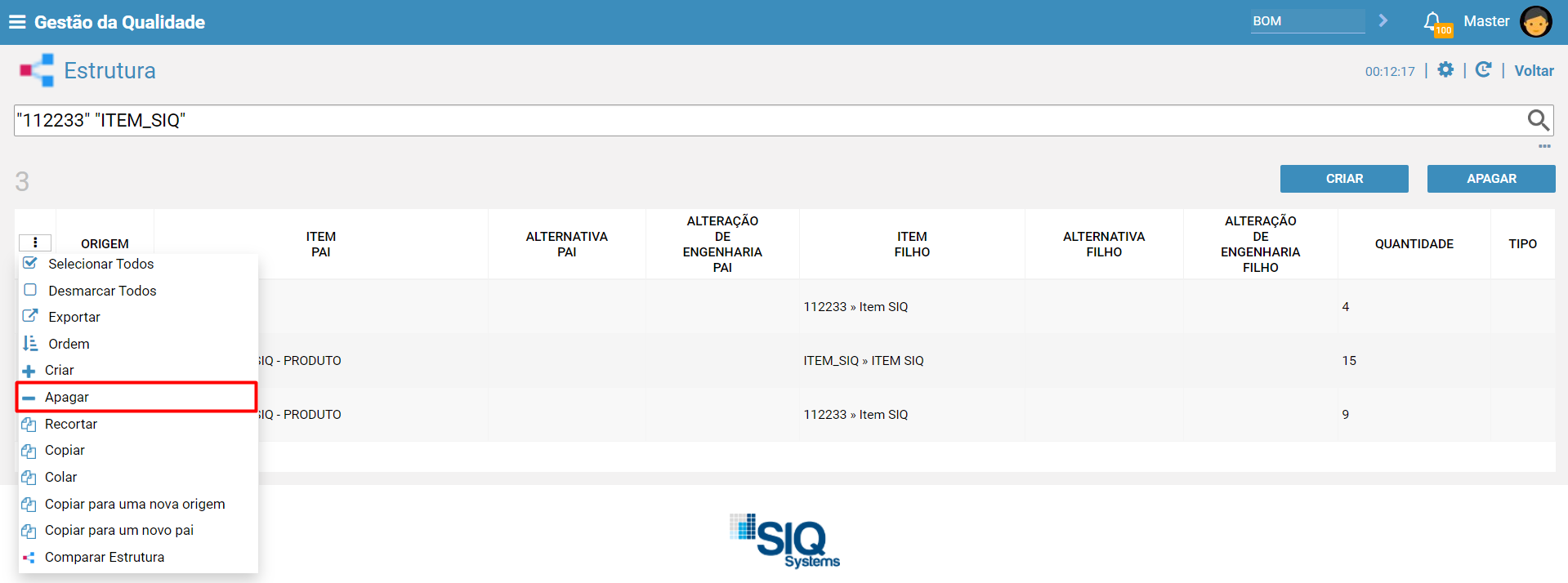This screenshot has height=583, width=1568.
Task: Toggle the vertical dots table menu
Action: [x=35, y=243]
